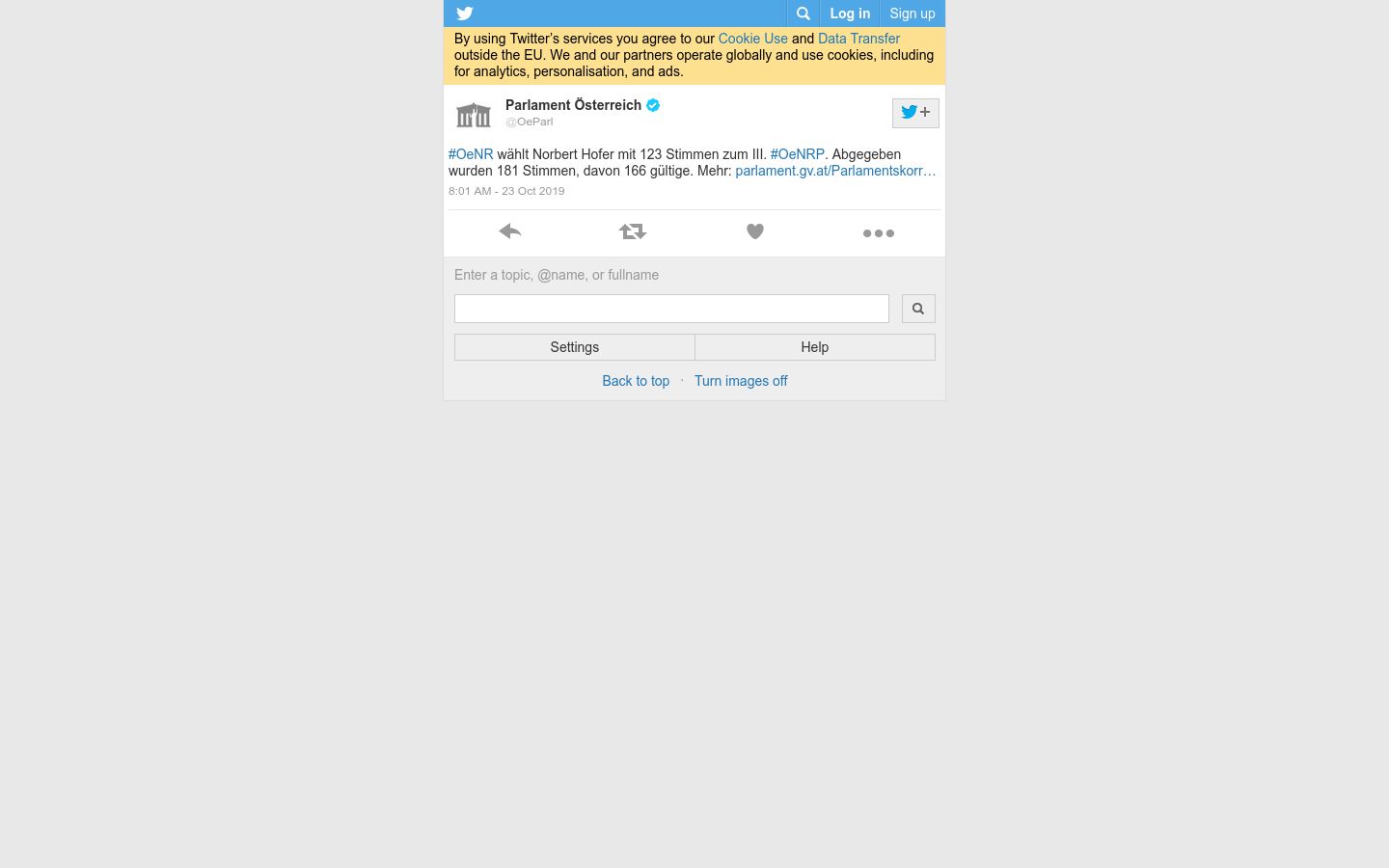1389x868 pixels.
Task: Submit search with bottom magnifier button
Action: click(x=918, y=309)
